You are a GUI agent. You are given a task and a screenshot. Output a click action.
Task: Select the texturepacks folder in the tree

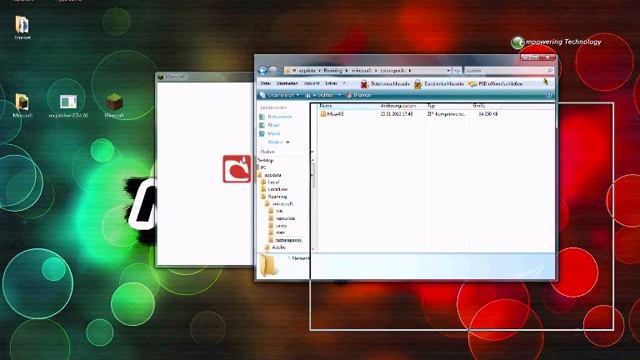click(x=288, y=240)
